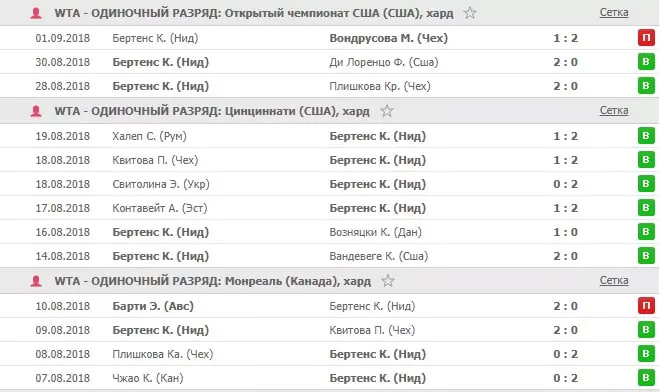This screenshot has width=660, height=392.
Task: Select Квитова П. (Чех) on 18.08.2018
Action: coord(155,160)
